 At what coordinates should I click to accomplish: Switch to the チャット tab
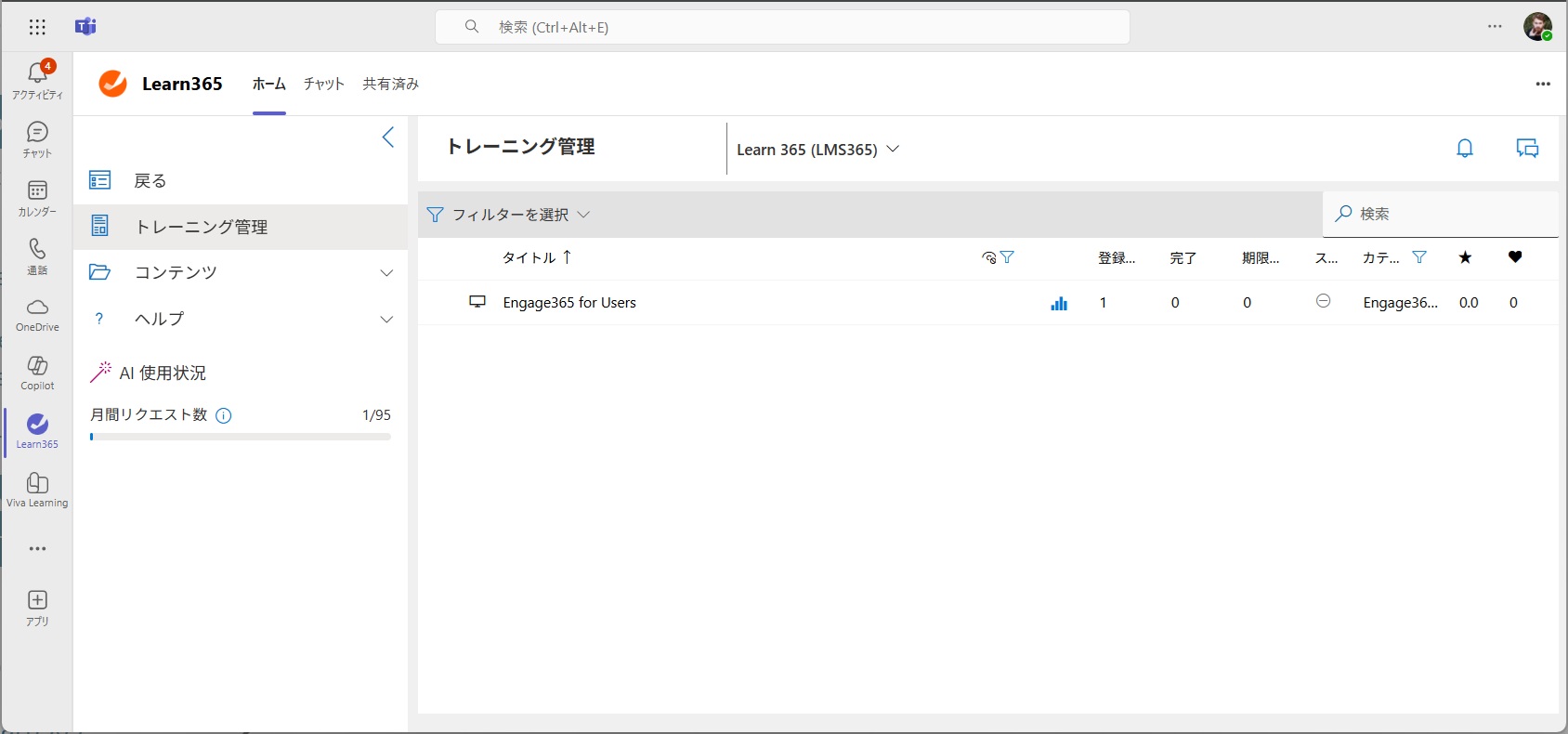(324, 84)
